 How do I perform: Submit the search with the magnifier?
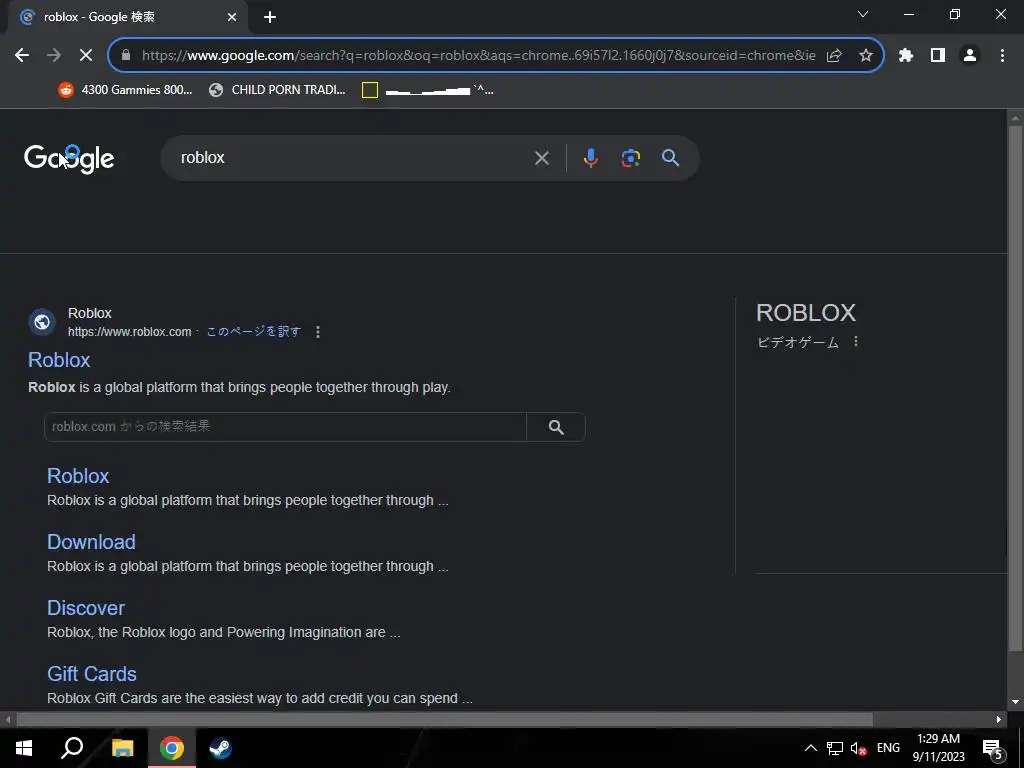click(x=671, y=158)
